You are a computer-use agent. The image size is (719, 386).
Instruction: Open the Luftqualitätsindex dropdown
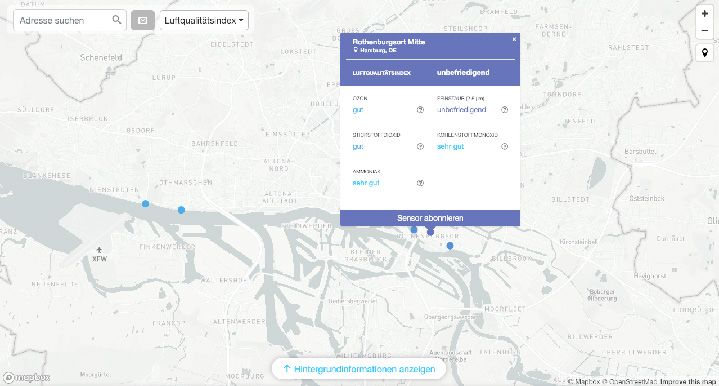tap(204, 20)
